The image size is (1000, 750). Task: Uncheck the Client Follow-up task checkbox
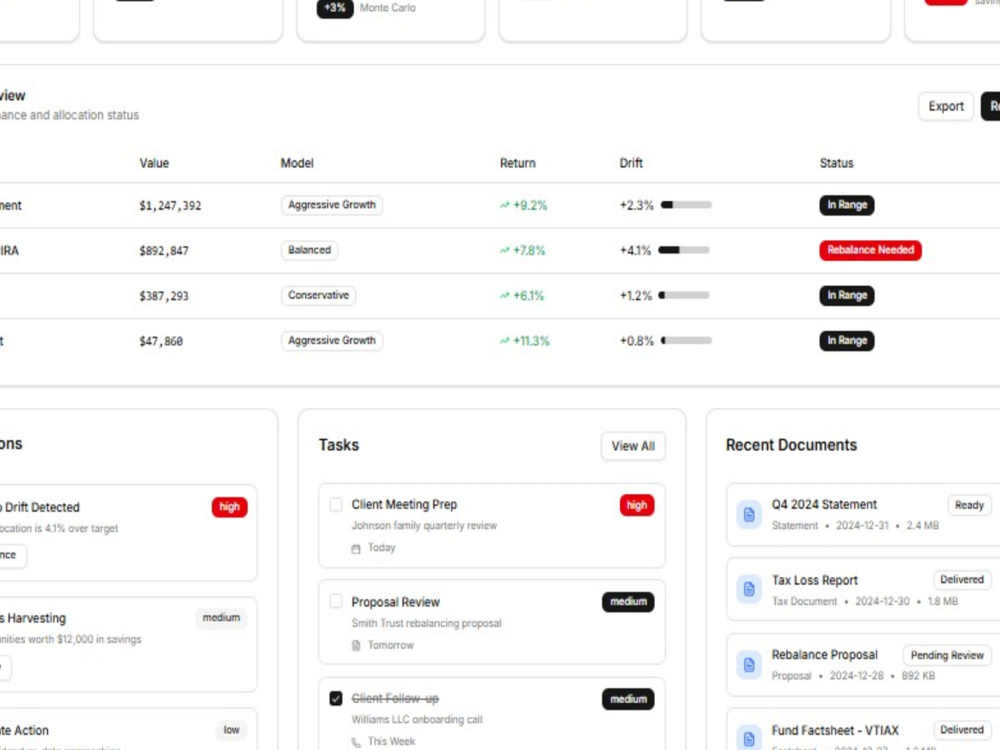point(335,698)
